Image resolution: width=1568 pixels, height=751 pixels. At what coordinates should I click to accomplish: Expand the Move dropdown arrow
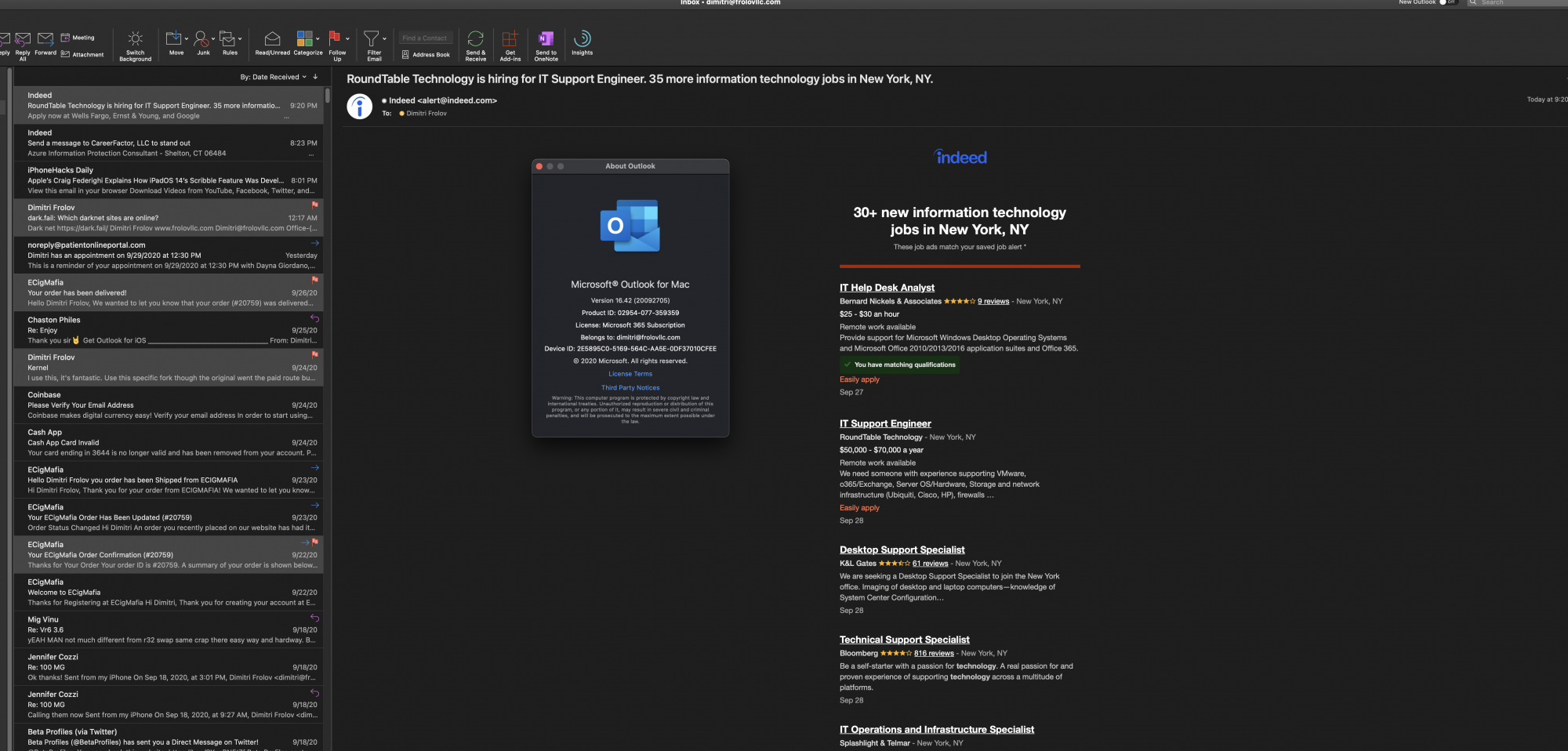pyautogui.click(x=187, y=38)
